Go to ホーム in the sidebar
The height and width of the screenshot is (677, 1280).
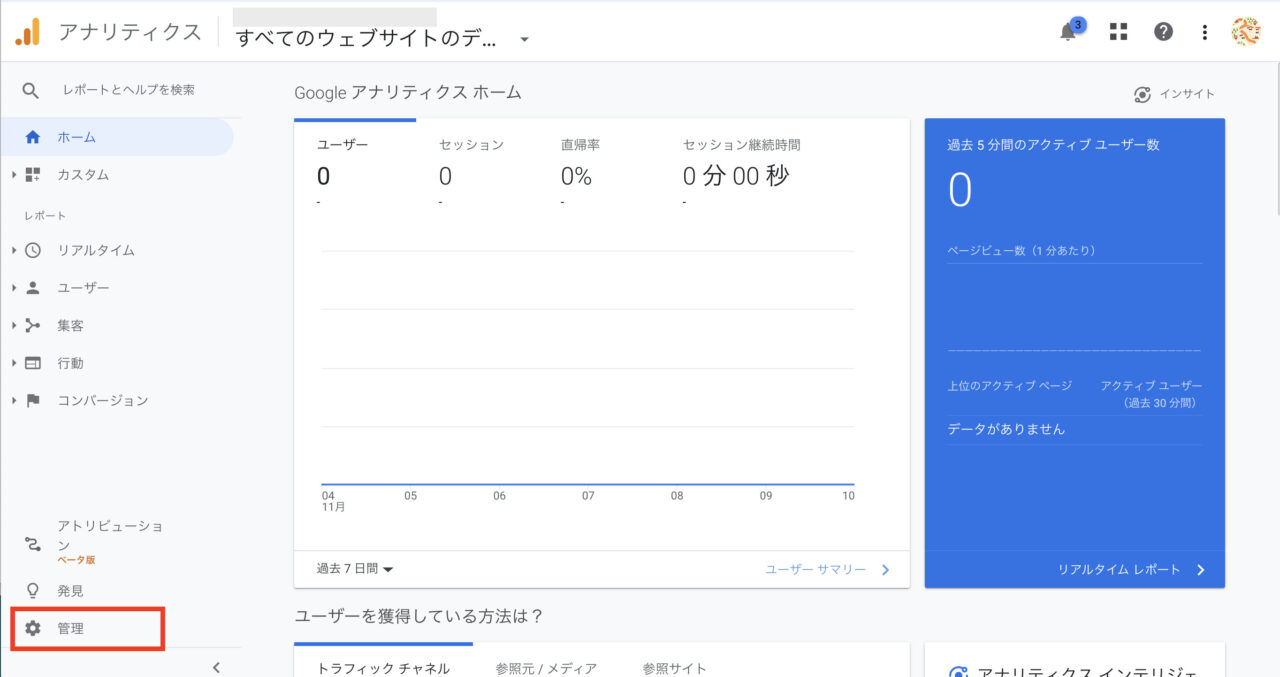(117, 137)
